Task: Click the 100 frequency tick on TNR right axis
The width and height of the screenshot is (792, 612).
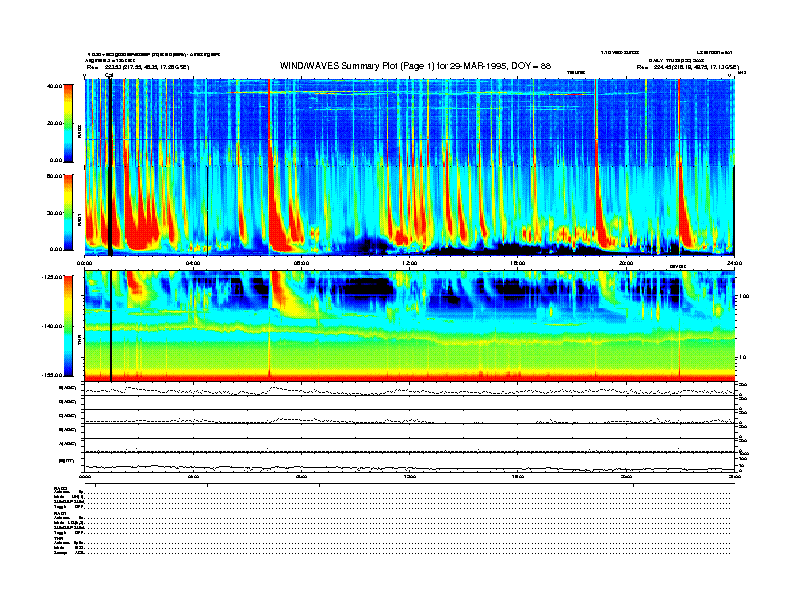Action: coord(743,296)
